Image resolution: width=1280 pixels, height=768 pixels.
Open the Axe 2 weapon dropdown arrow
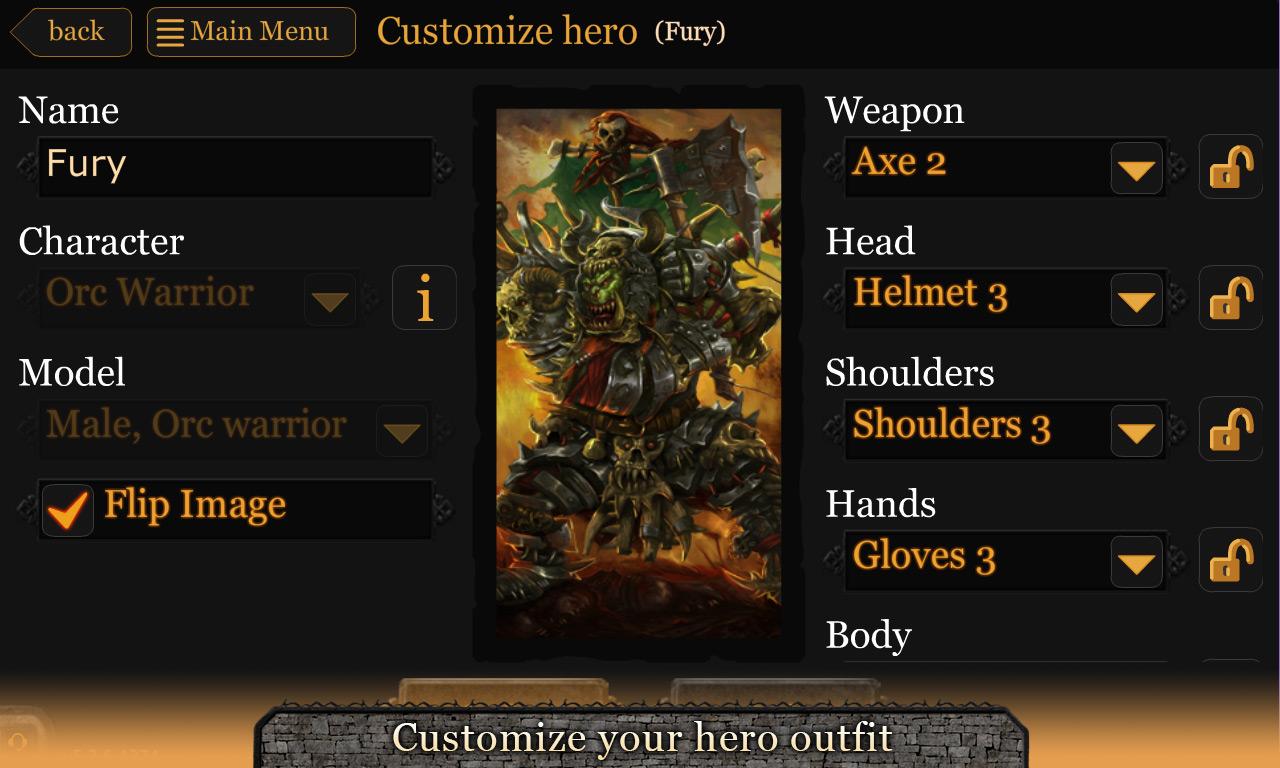1136,168
